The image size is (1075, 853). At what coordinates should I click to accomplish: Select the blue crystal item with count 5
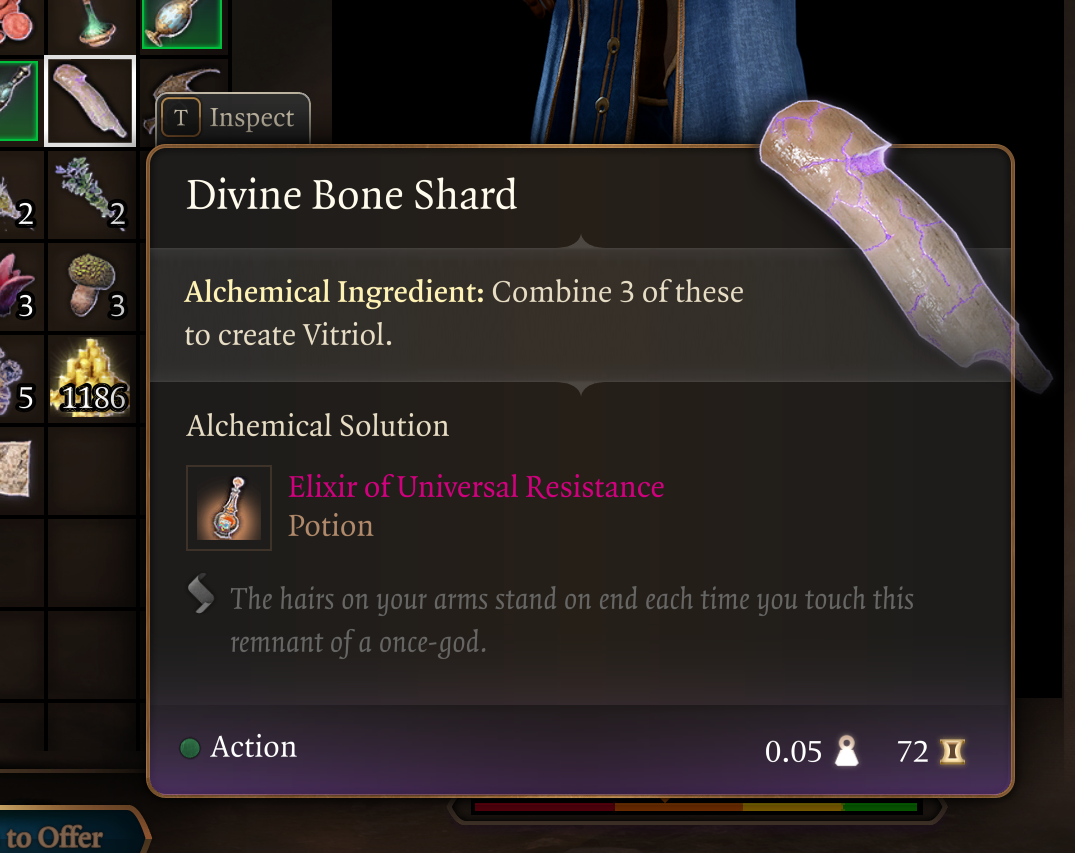21,379
